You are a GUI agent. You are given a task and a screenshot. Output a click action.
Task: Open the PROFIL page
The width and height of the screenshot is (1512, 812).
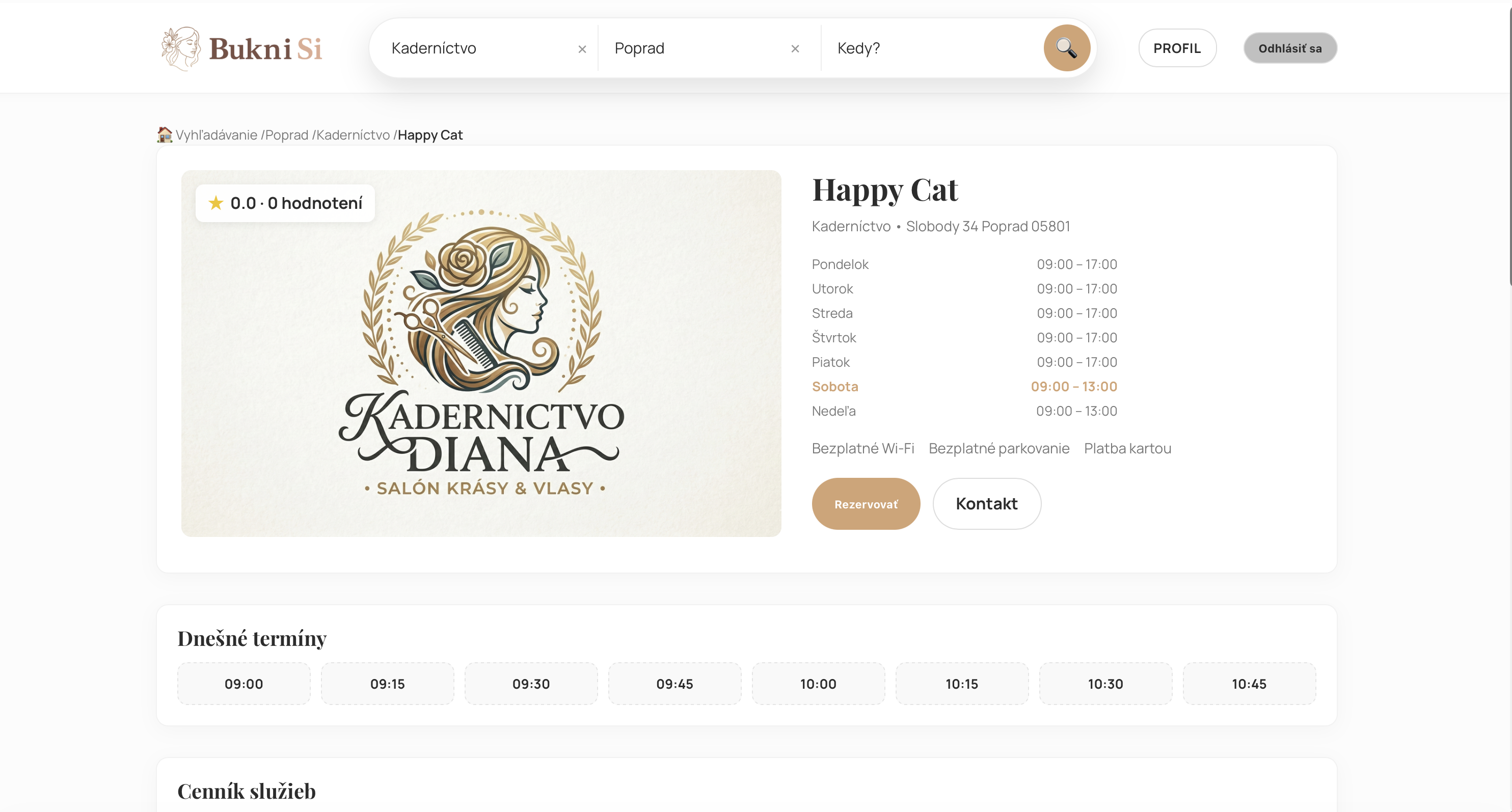coord(1176,48)
